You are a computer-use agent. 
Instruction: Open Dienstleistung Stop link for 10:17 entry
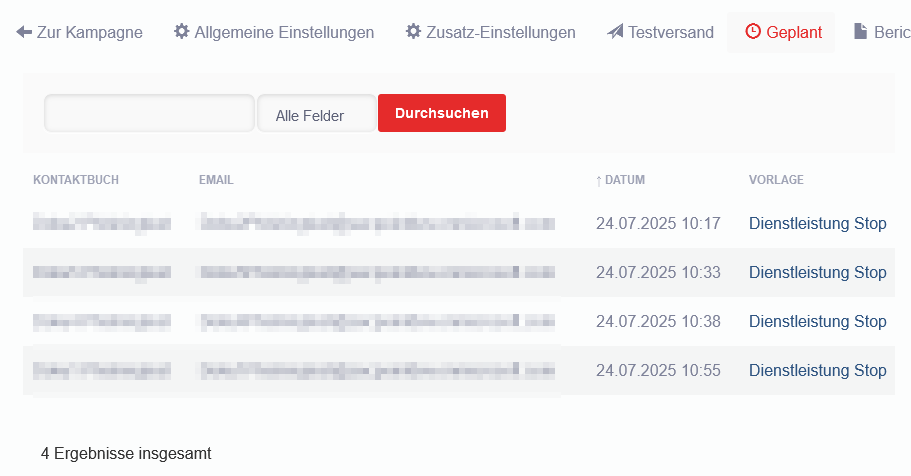[817, 223]
